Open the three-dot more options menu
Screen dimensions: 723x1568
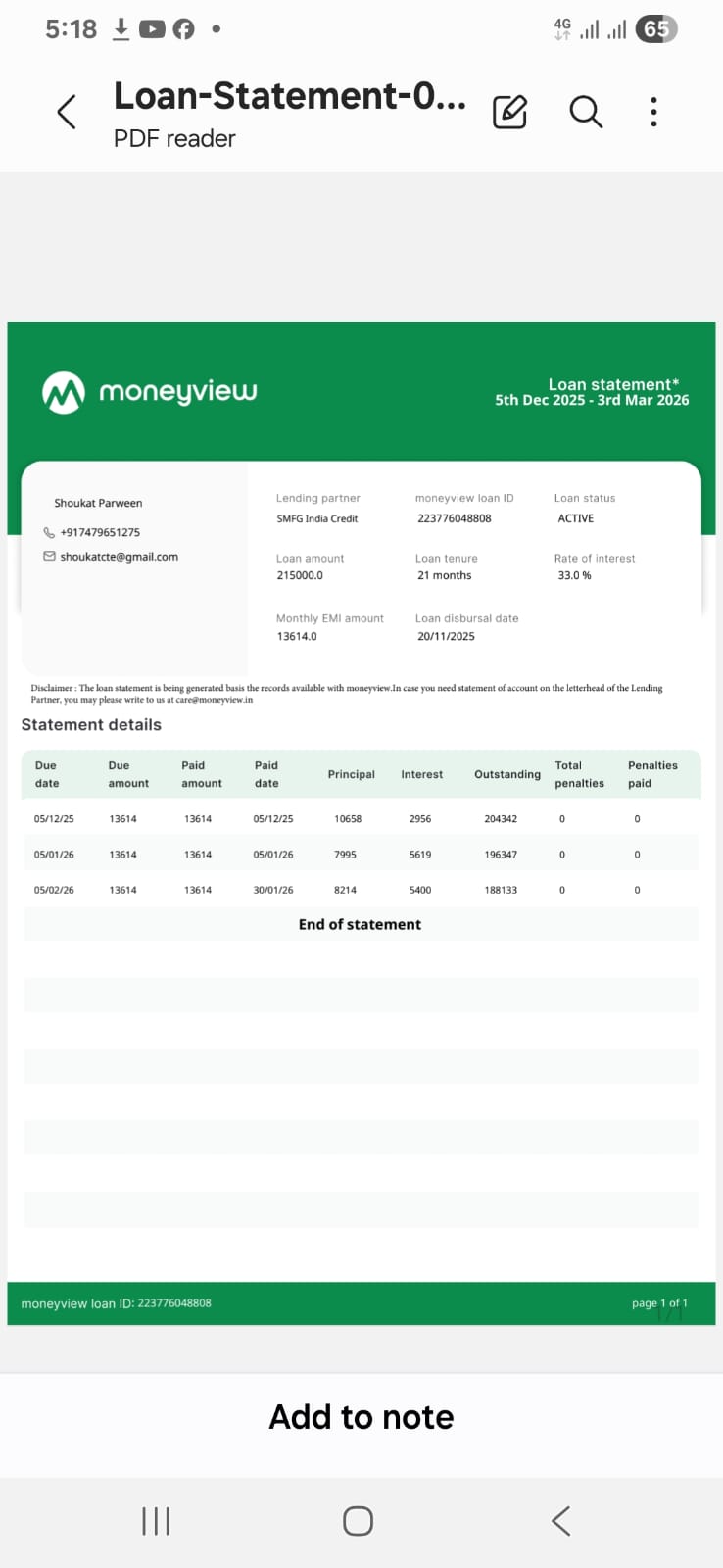pos(653,113)
